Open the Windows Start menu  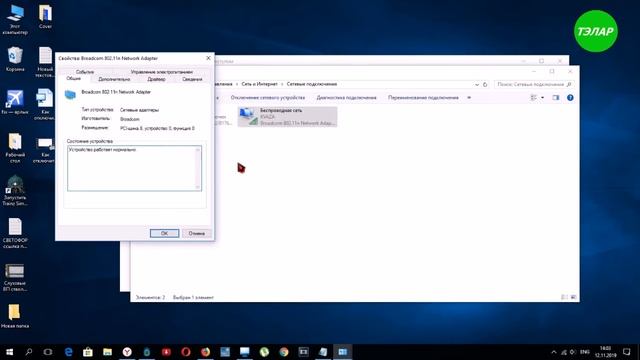(x=9, y=351)
